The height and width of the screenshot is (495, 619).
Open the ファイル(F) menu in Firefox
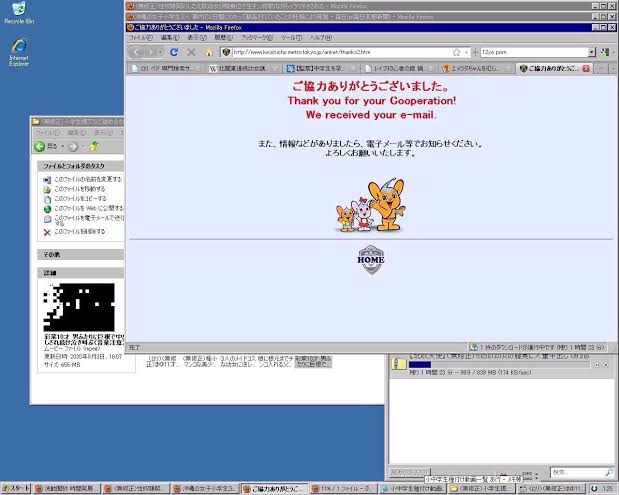point(141,38)
